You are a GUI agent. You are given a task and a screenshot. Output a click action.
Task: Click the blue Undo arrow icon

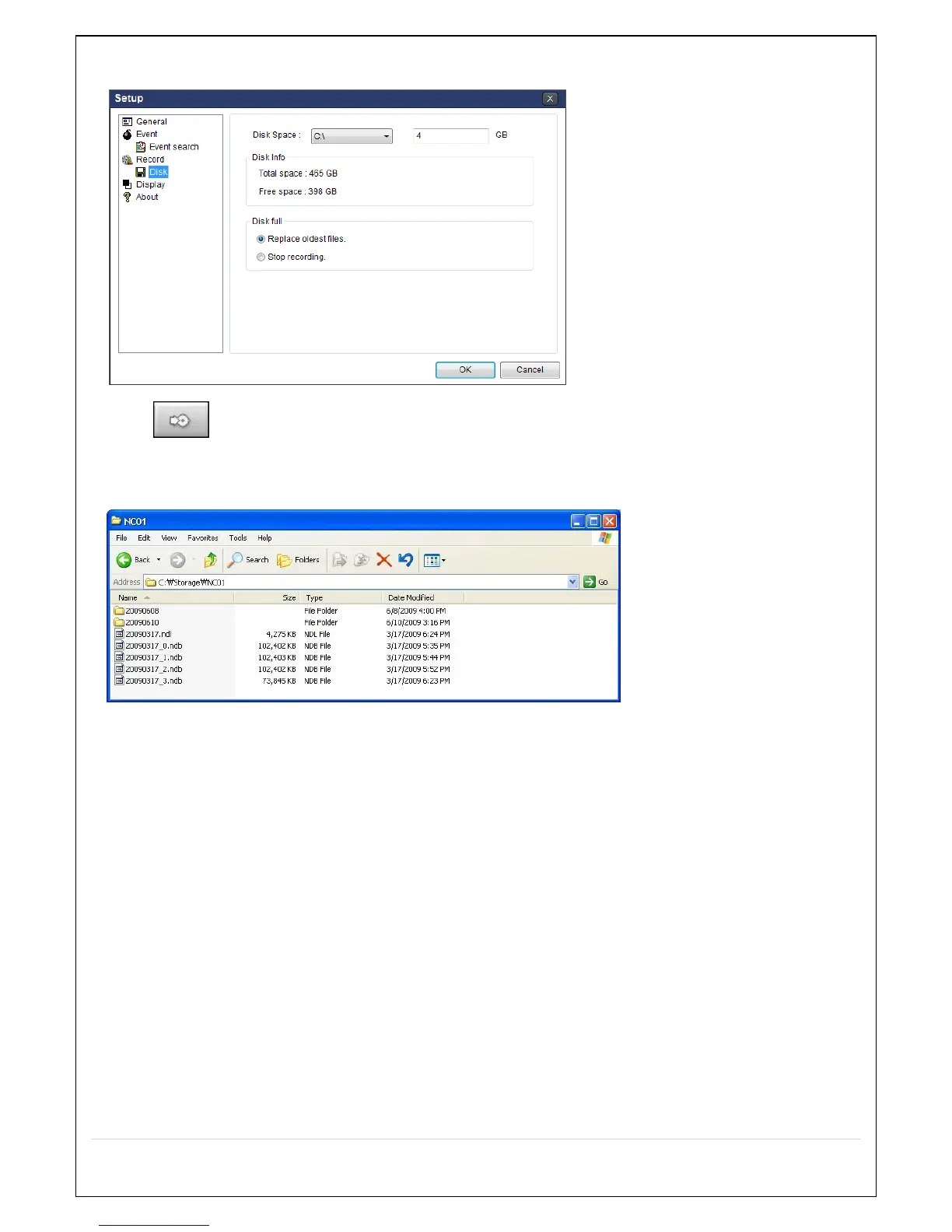405,560
